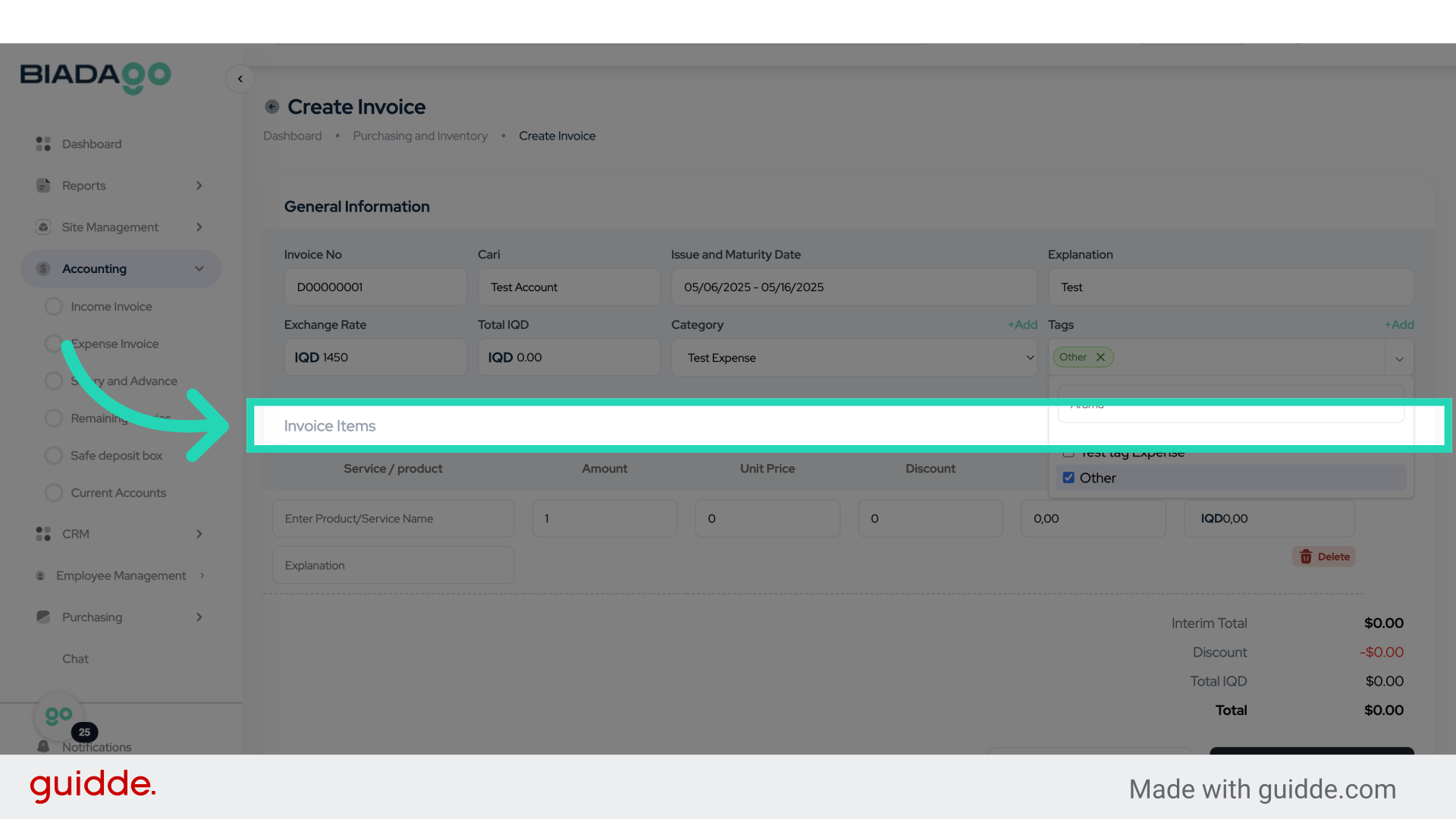Image resolution: width=1456 pixels, height=819 pixels.
Task: Select the Income Invoice radio circle
Action: tap(54, 306)
